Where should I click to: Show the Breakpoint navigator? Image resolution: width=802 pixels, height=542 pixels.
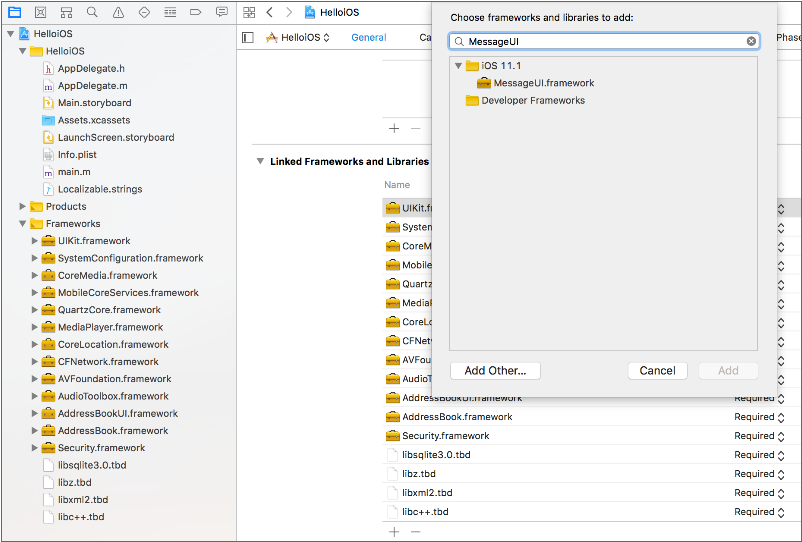(196, 12)
